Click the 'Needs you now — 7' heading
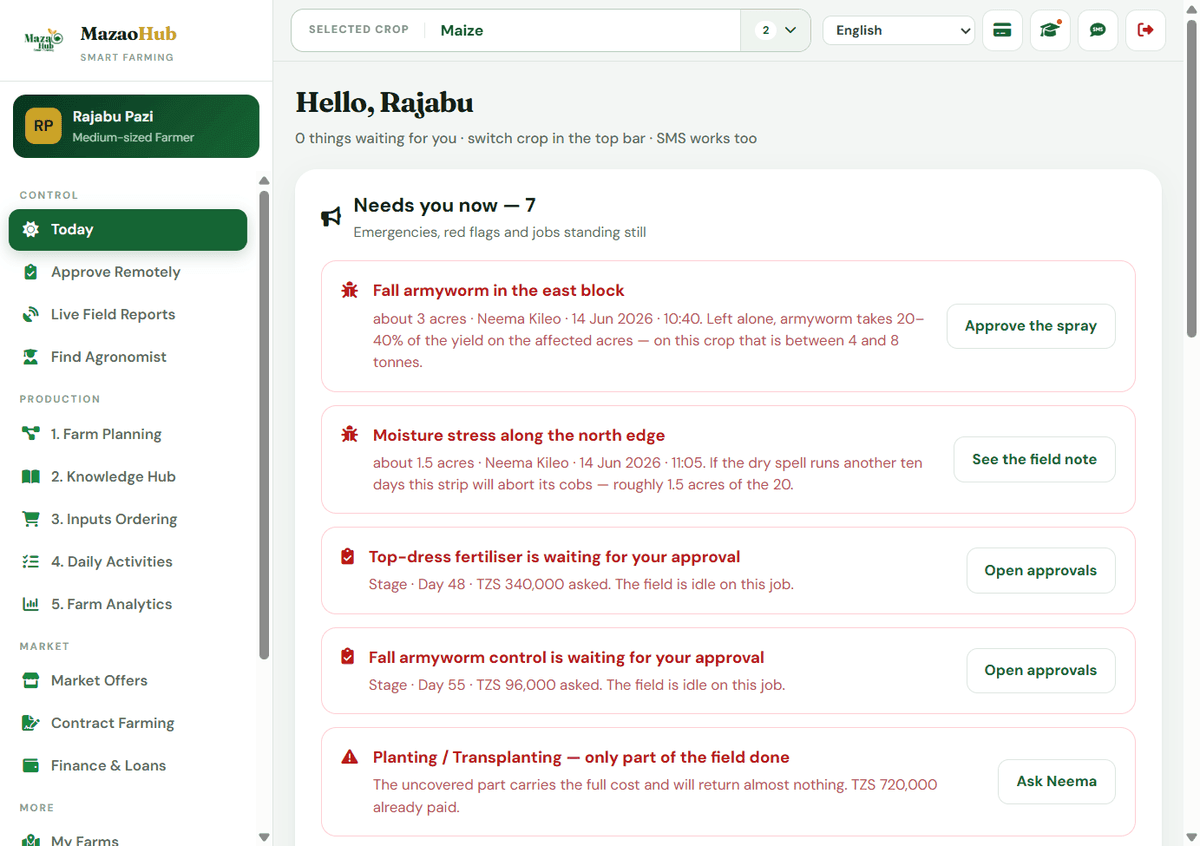The height and width of the screenshot is (846, 1200). (x=444, y=205)
